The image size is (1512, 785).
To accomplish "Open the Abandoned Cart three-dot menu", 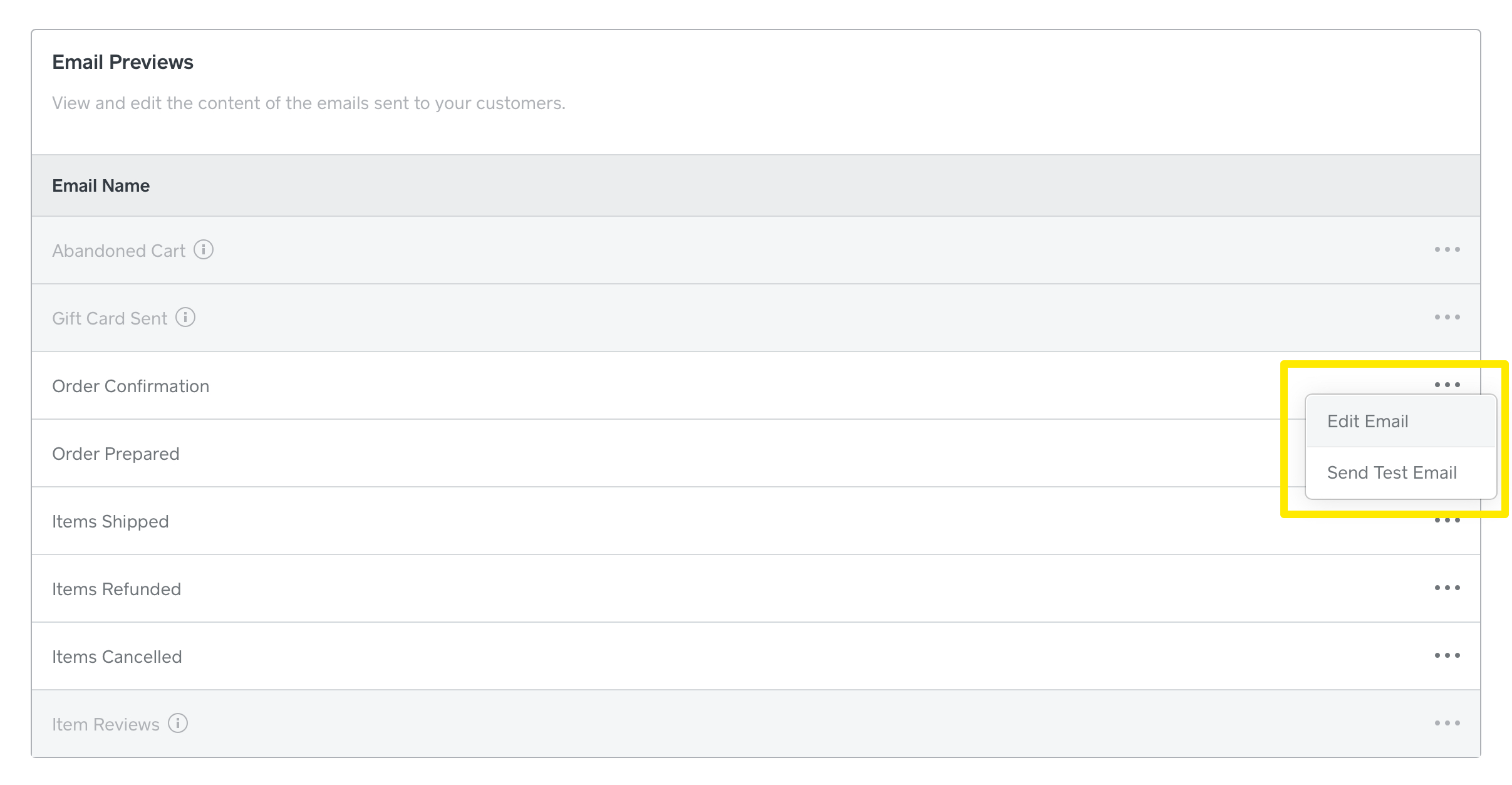I will (x=1447, y=250).
